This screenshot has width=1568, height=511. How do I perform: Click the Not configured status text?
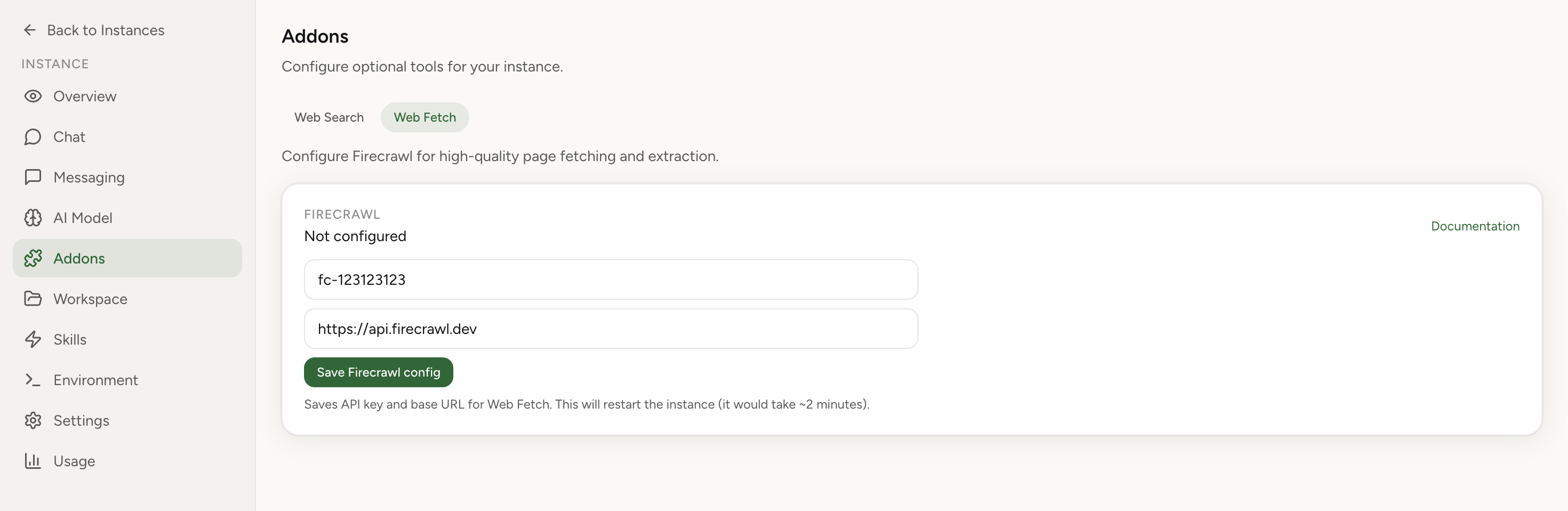click(355, 236)
